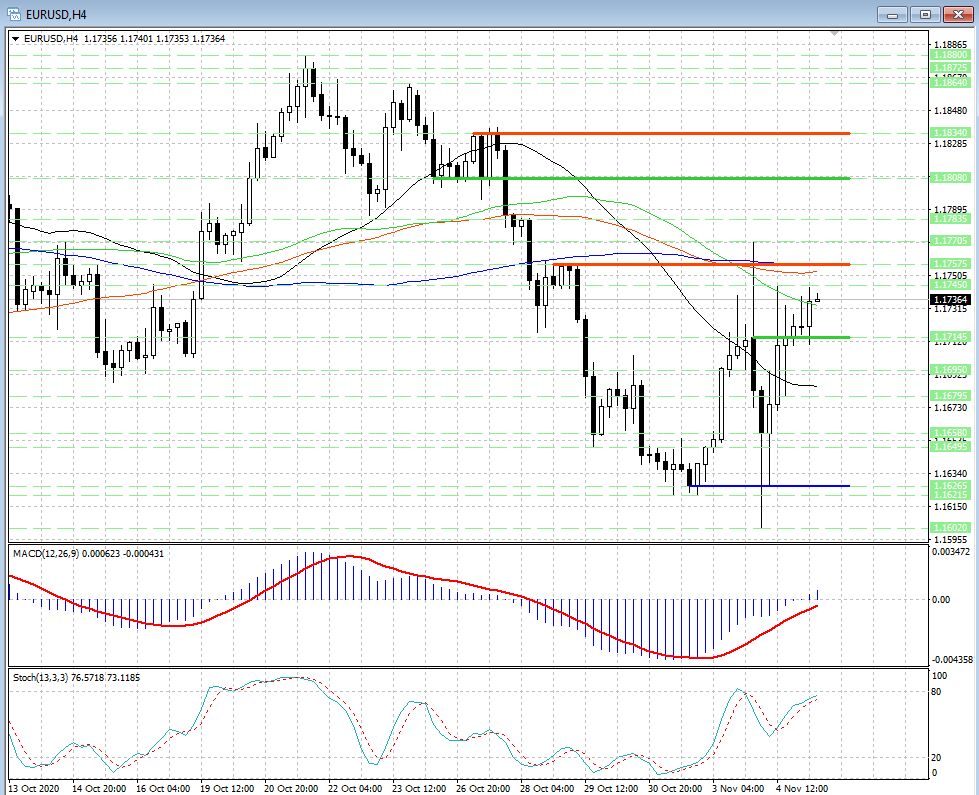
Task: Click the 1.18340 price level label
Action: coord(950,133)
